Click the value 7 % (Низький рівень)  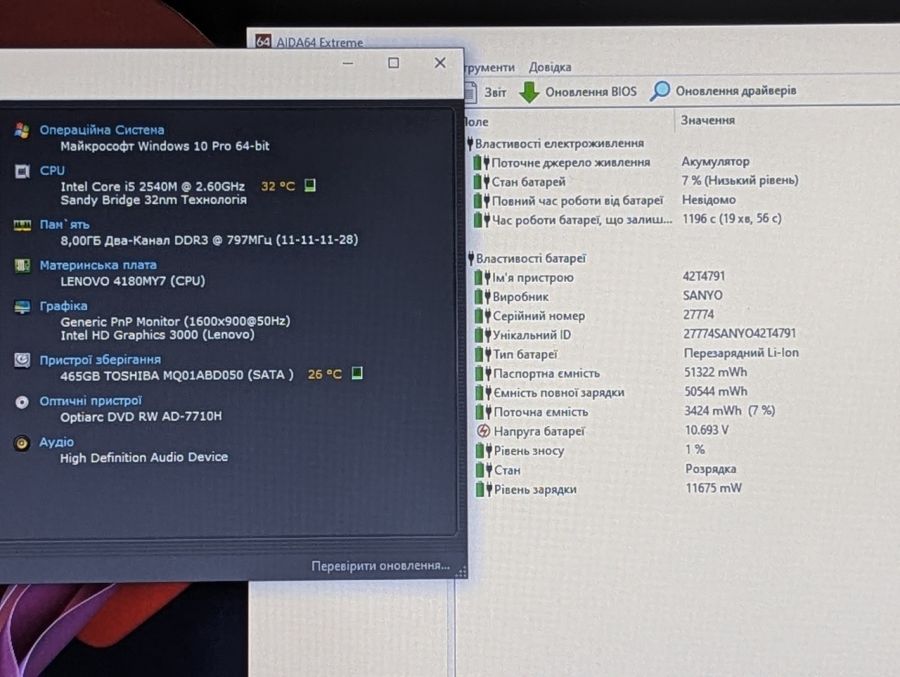tap(740, 180)
